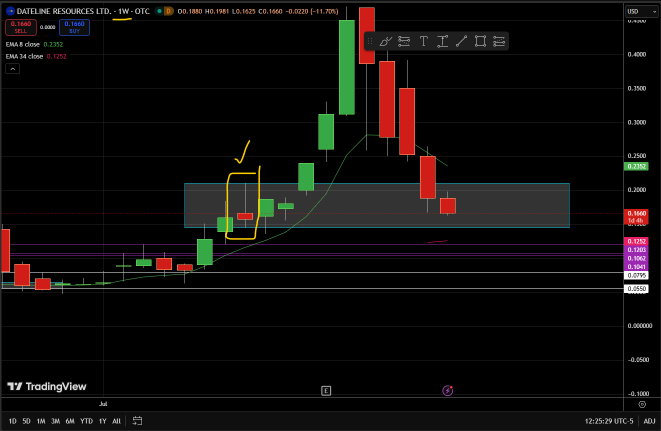
Task: Click the orange D data badge
Action: [168, 11]
